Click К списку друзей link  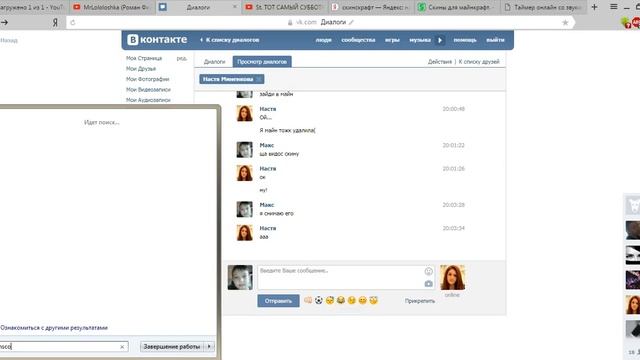click(479, 62)
